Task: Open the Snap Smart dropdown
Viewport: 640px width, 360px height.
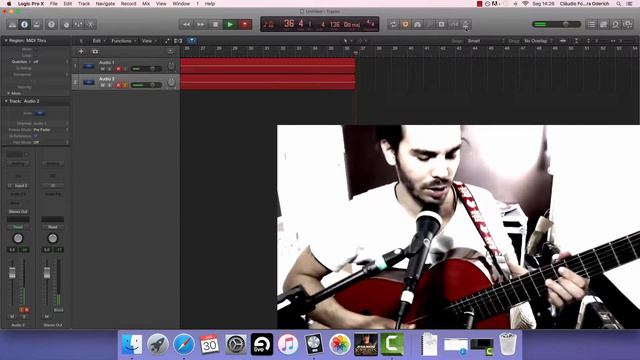Action: pos(486,41)
